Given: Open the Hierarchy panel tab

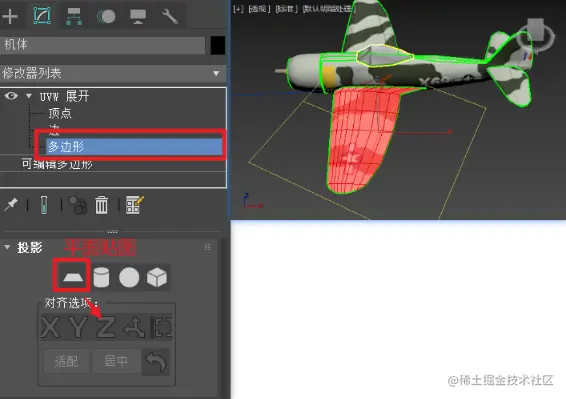Looking at the screenshot, I should (x=74, y=16).
